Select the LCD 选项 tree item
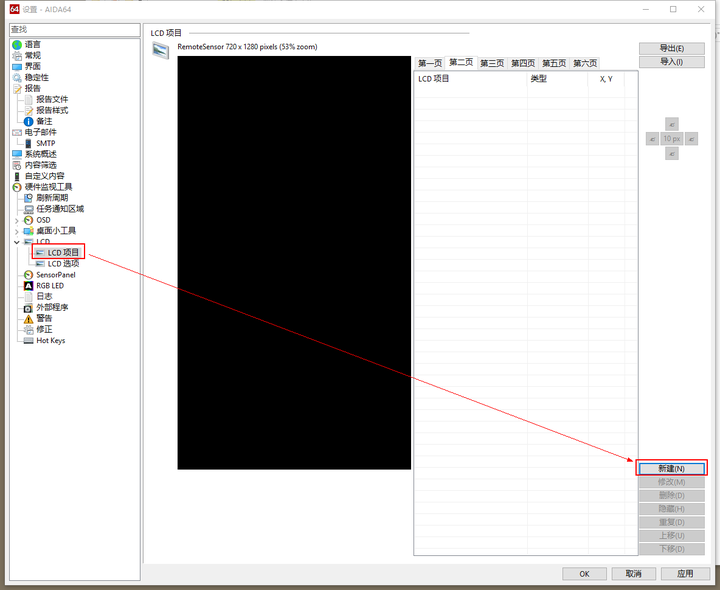Image resolution: width=720 pixels, height=590 pixels. pos(63,263)
